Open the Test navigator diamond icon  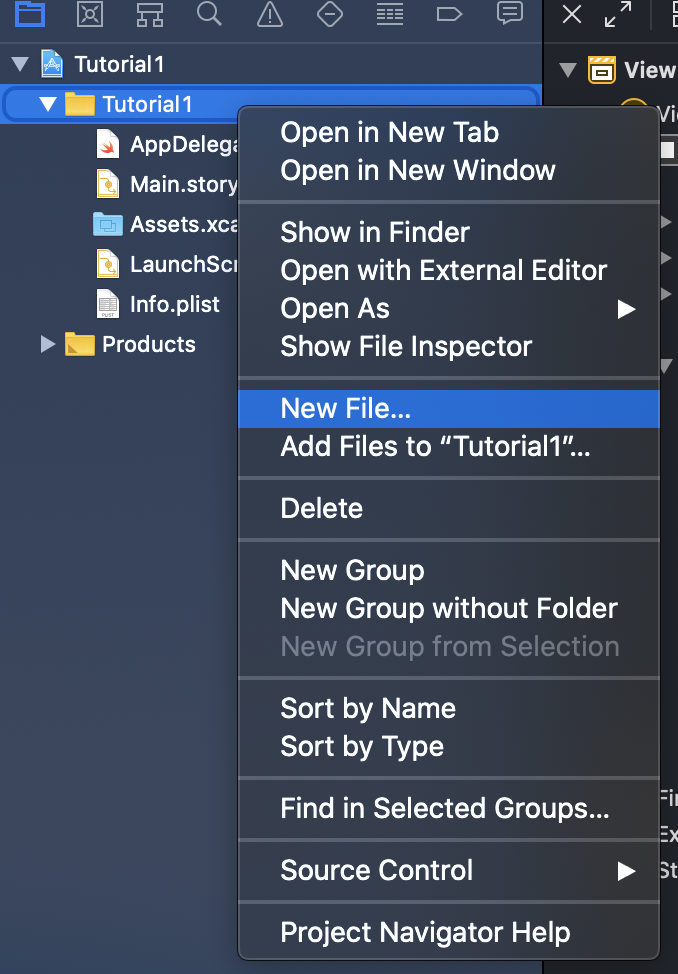point(330,14)
